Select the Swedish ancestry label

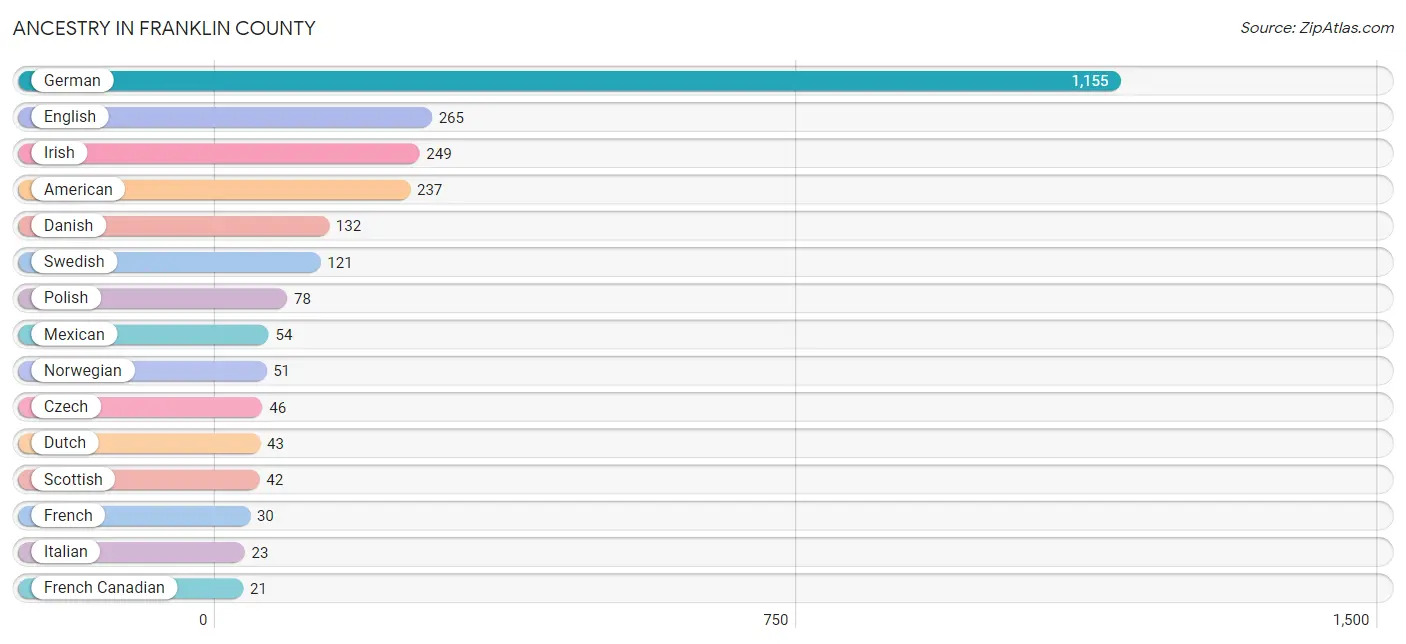point(74,261)
